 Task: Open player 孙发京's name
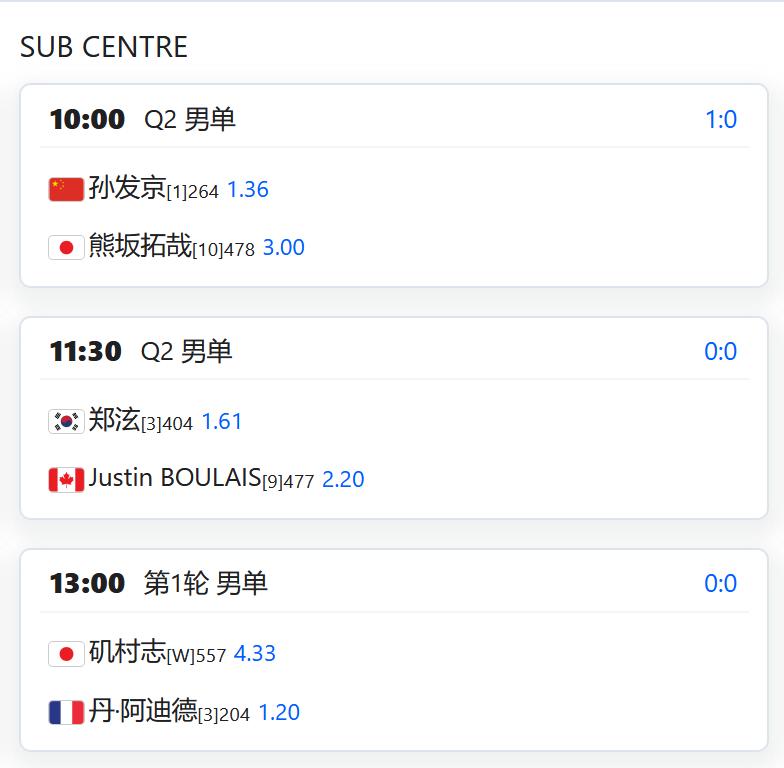(127, 188)
